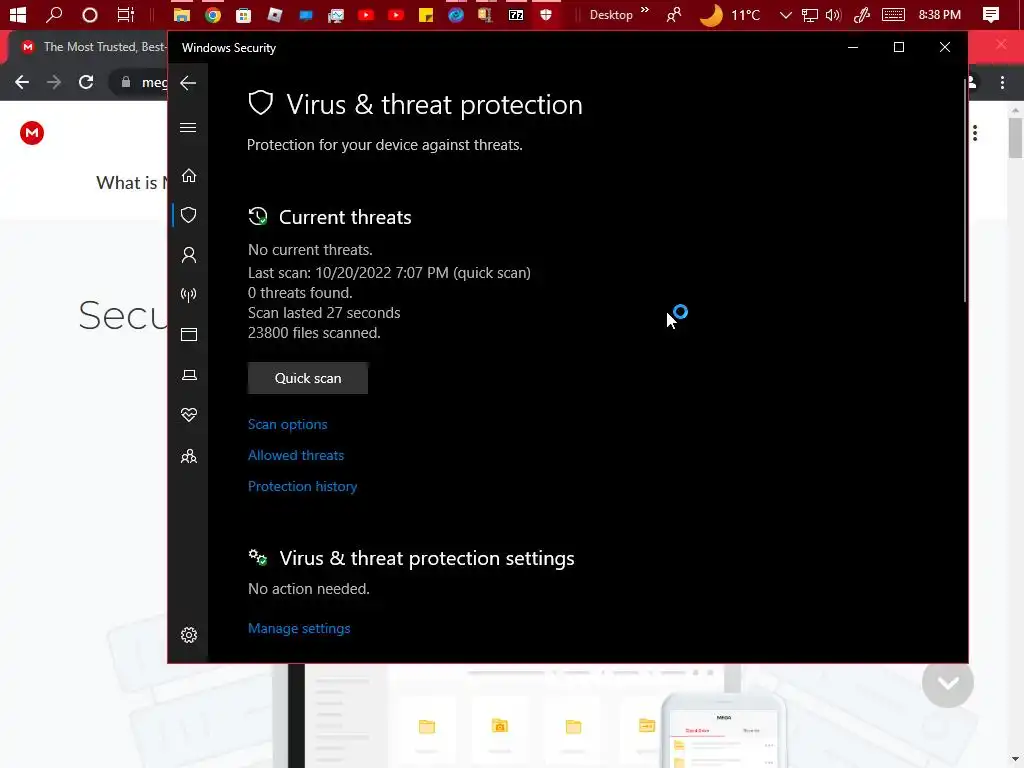The height and width of the screenshot is (768, 1024).
Task: Open Scan options link
Action: click(287, 424)
